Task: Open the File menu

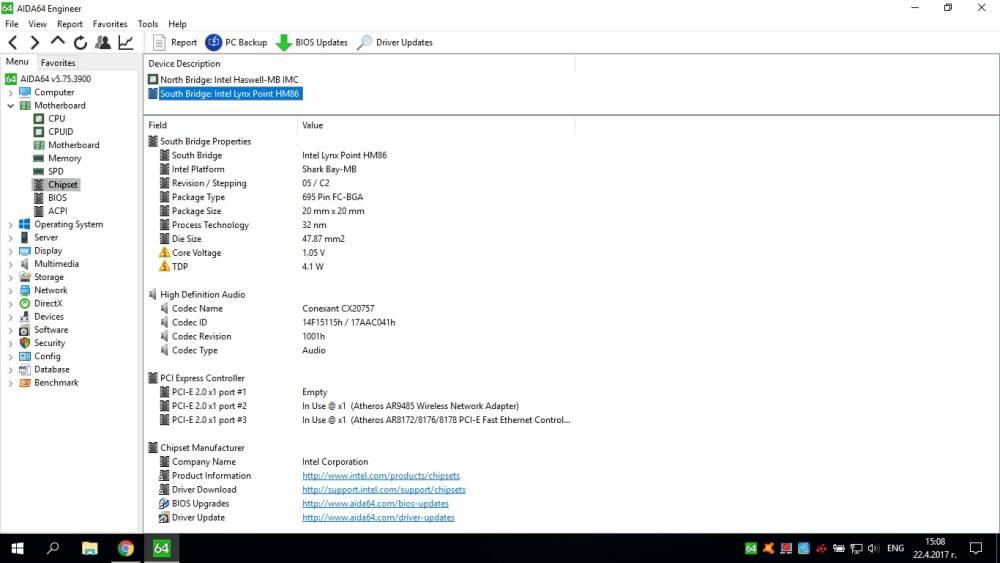Action: tap(11, 24)
